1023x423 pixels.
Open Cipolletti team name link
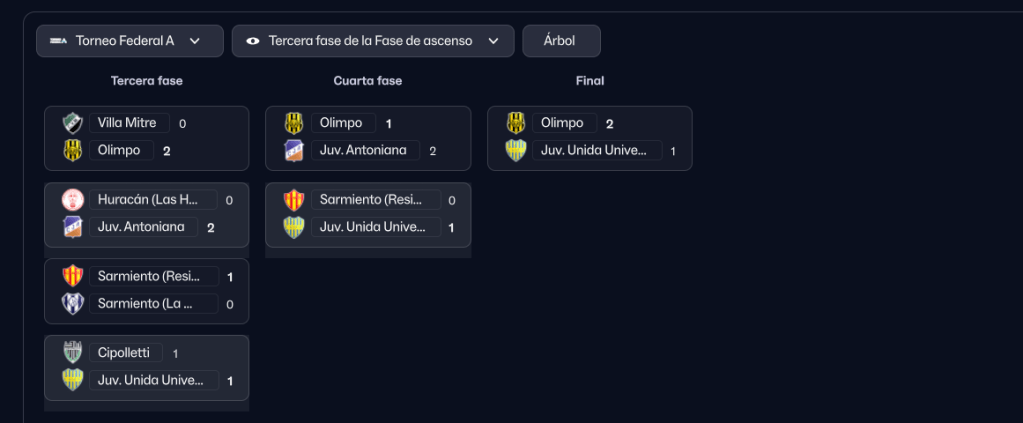pos(125,353)
